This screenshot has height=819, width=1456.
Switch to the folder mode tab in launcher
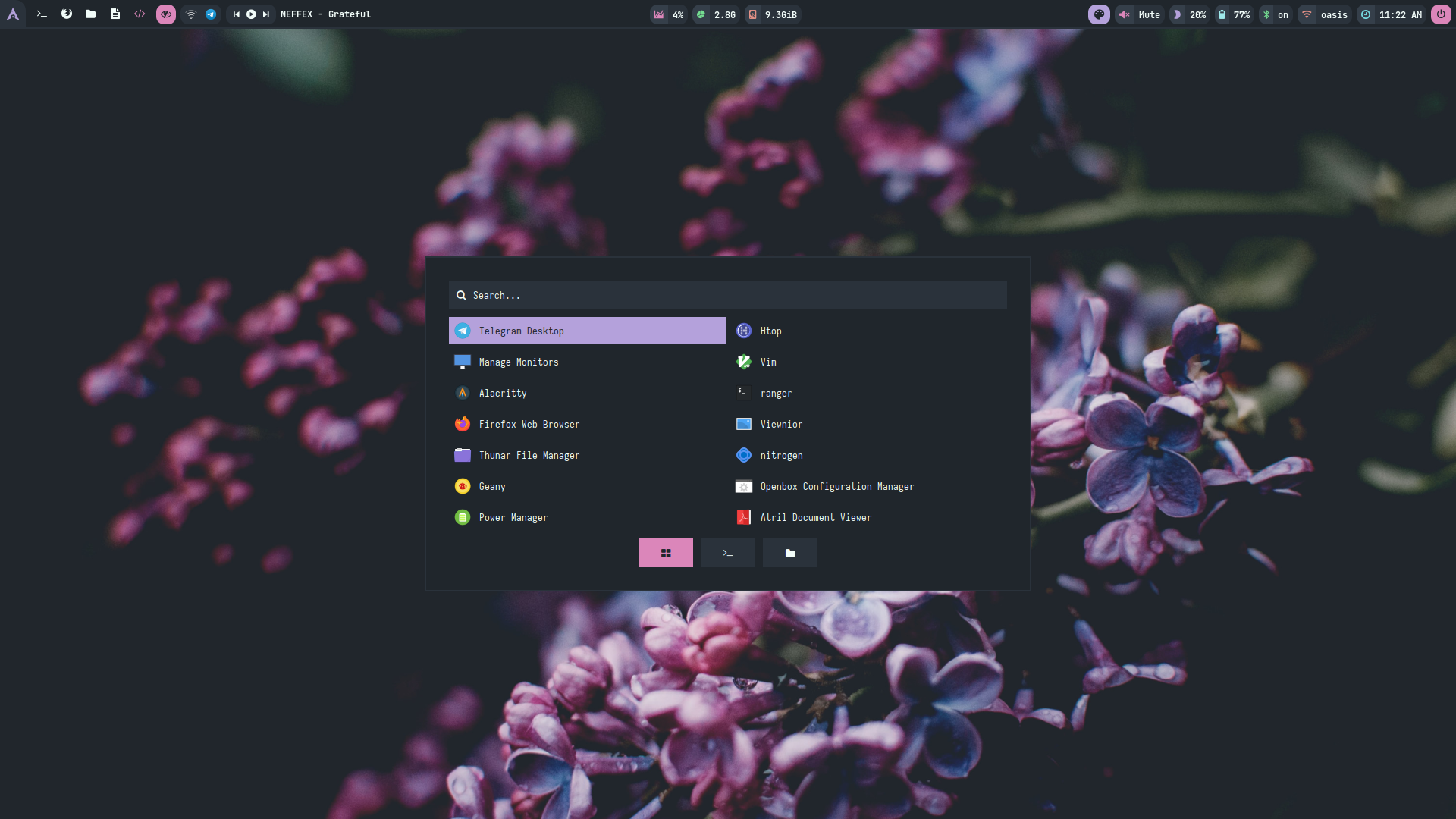point(789,553)
